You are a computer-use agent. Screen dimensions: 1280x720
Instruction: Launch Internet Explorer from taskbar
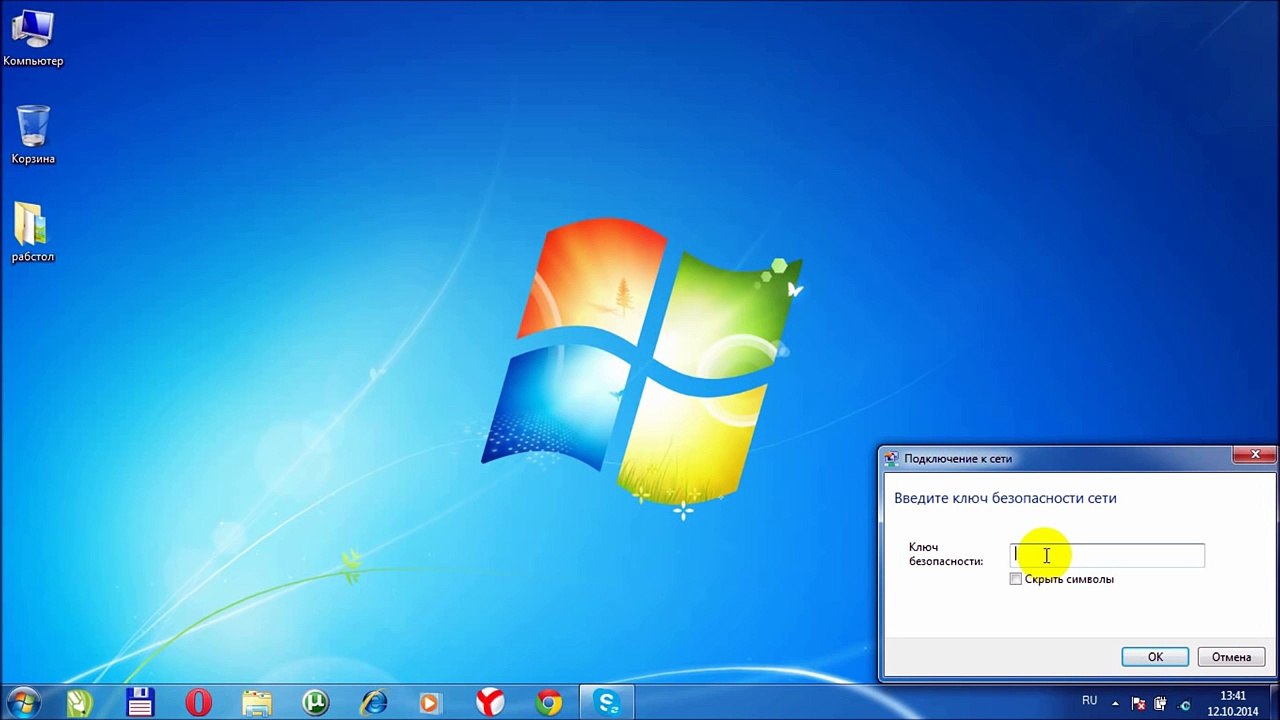click(x=374, y=703)
